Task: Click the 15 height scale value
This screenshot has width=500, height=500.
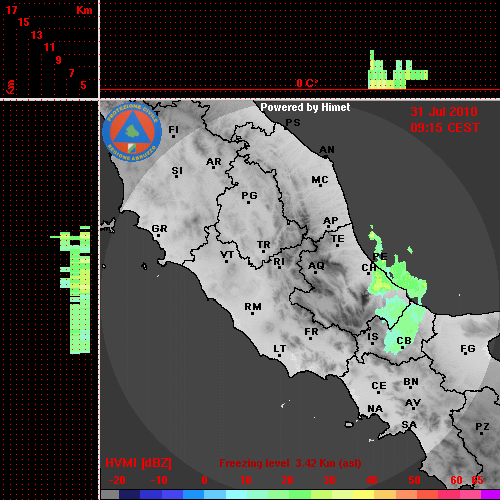Action: click(x=24, y=22)
